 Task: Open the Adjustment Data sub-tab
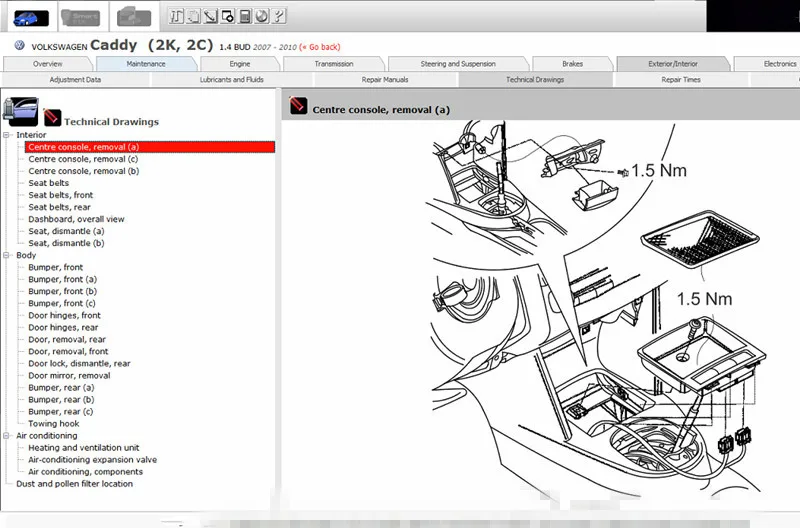[x=75, y=80]
